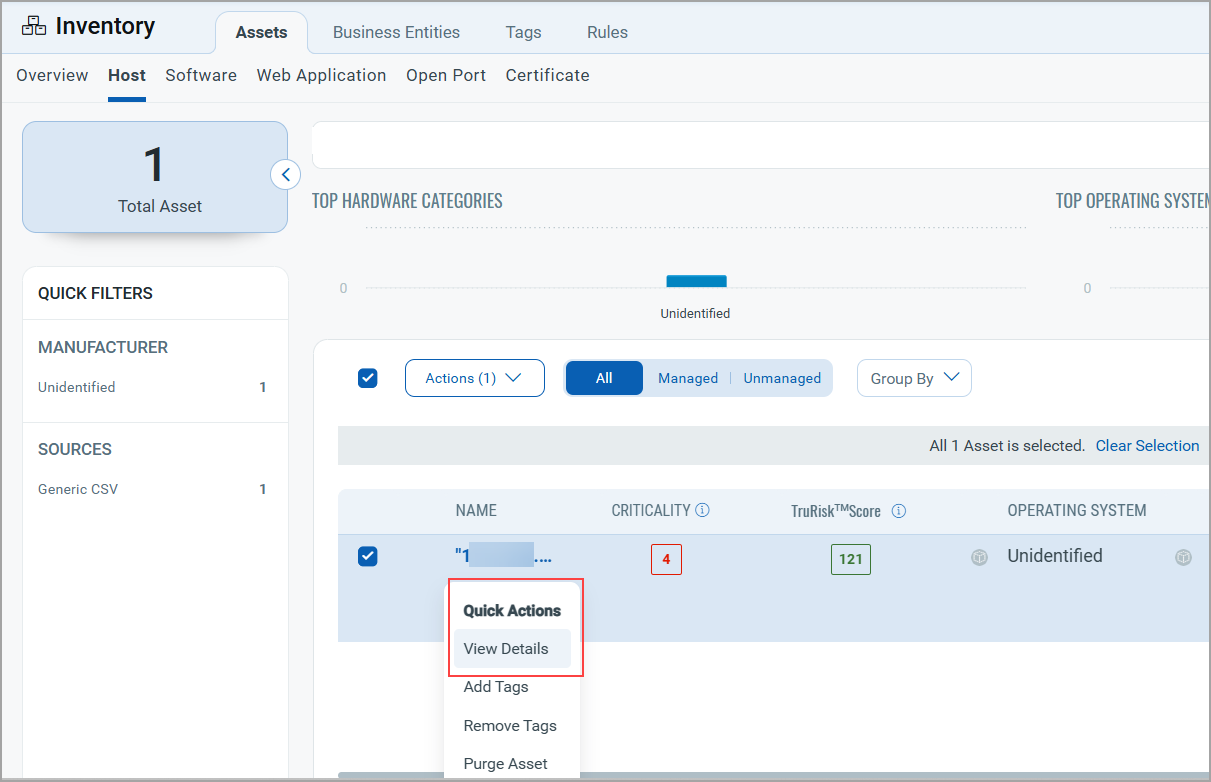1211x782 pixels.
Task: Switch to the Business Entities tab
Action: point(396,32)
